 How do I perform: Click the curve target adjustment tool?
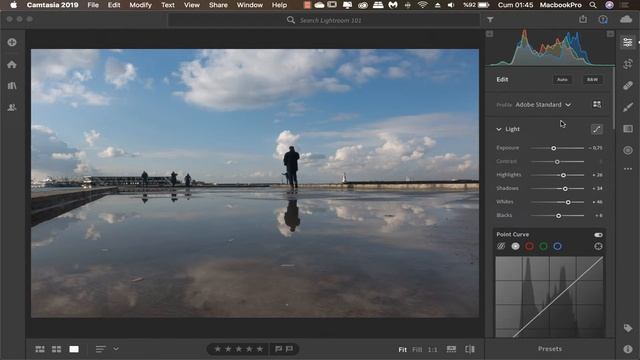click(x=598, y=246)
